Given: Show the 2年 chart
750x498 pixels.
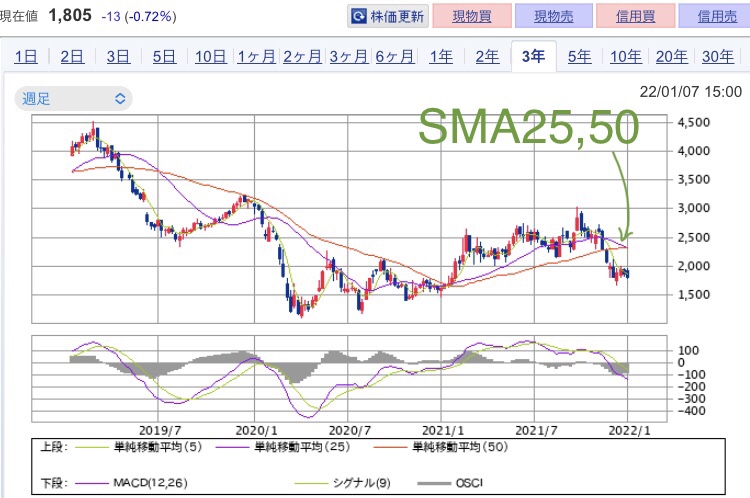Looking at the screenshot, I should coord(487,57).
